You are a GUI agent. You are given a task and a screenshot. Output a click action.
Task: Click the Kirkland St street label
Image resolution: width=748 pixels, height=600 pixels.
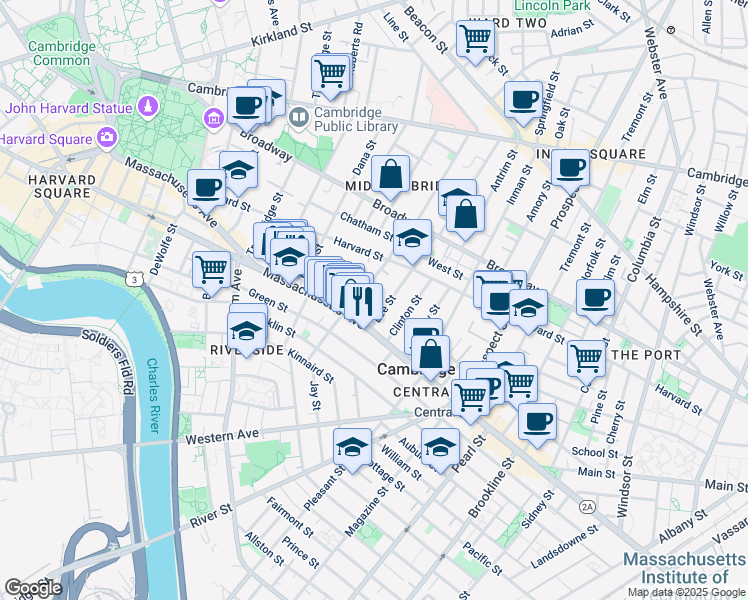point(281,34)
